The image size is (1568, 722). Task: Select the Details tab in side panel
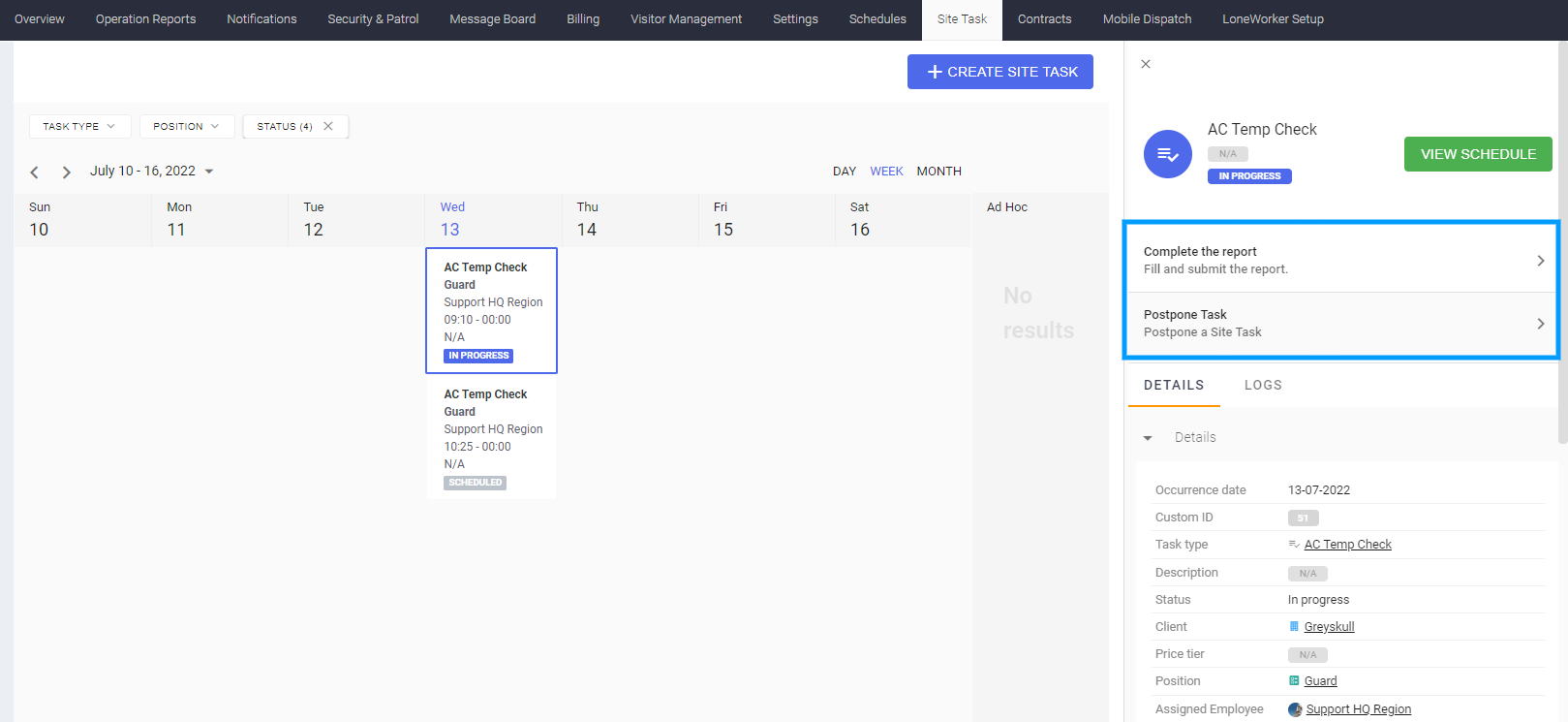pyautogui.click(x=1174, y=385)
